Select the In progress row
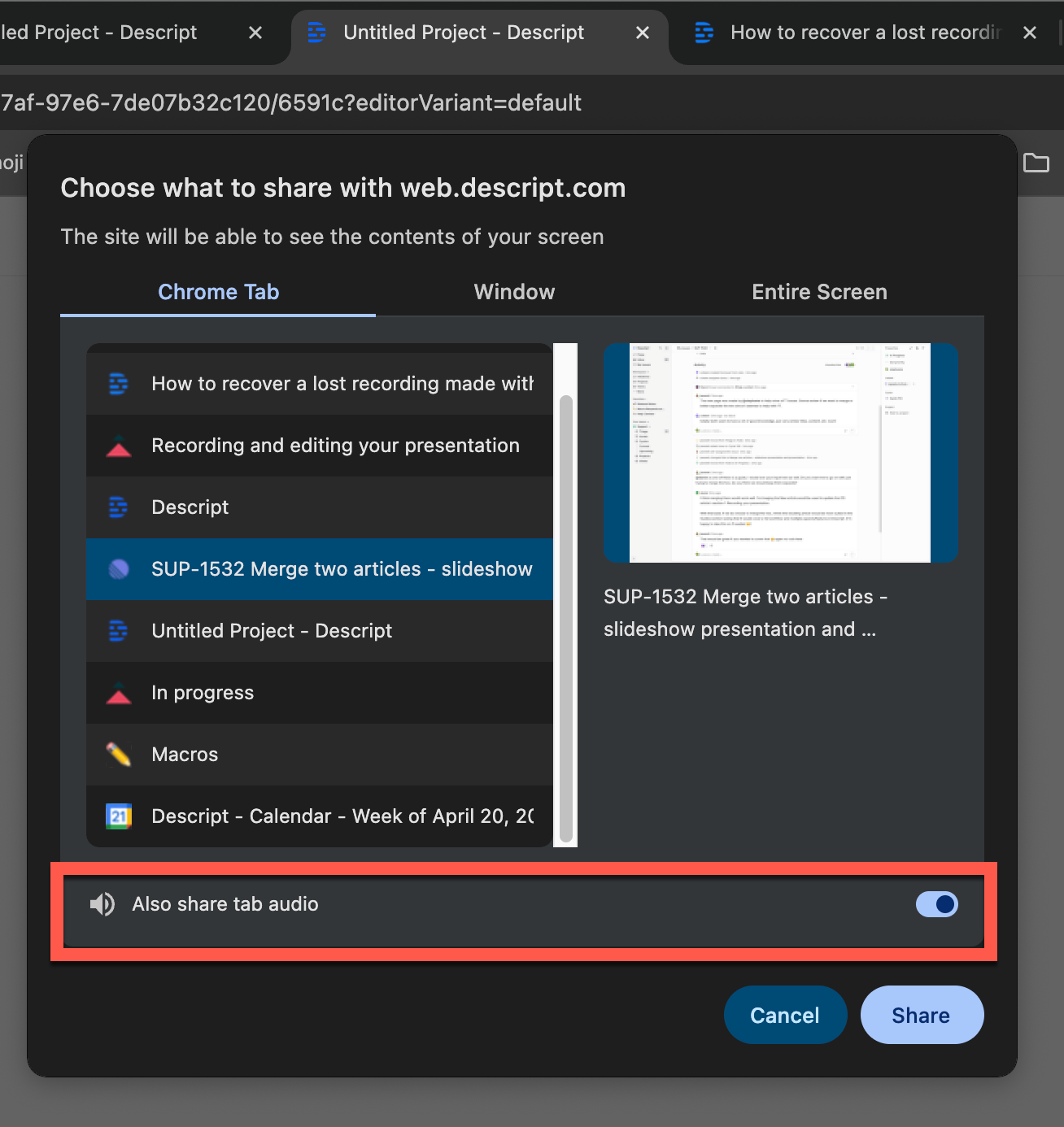Image resolution: width=1064 pixels, height=1127 pixels. click(320, 693)
